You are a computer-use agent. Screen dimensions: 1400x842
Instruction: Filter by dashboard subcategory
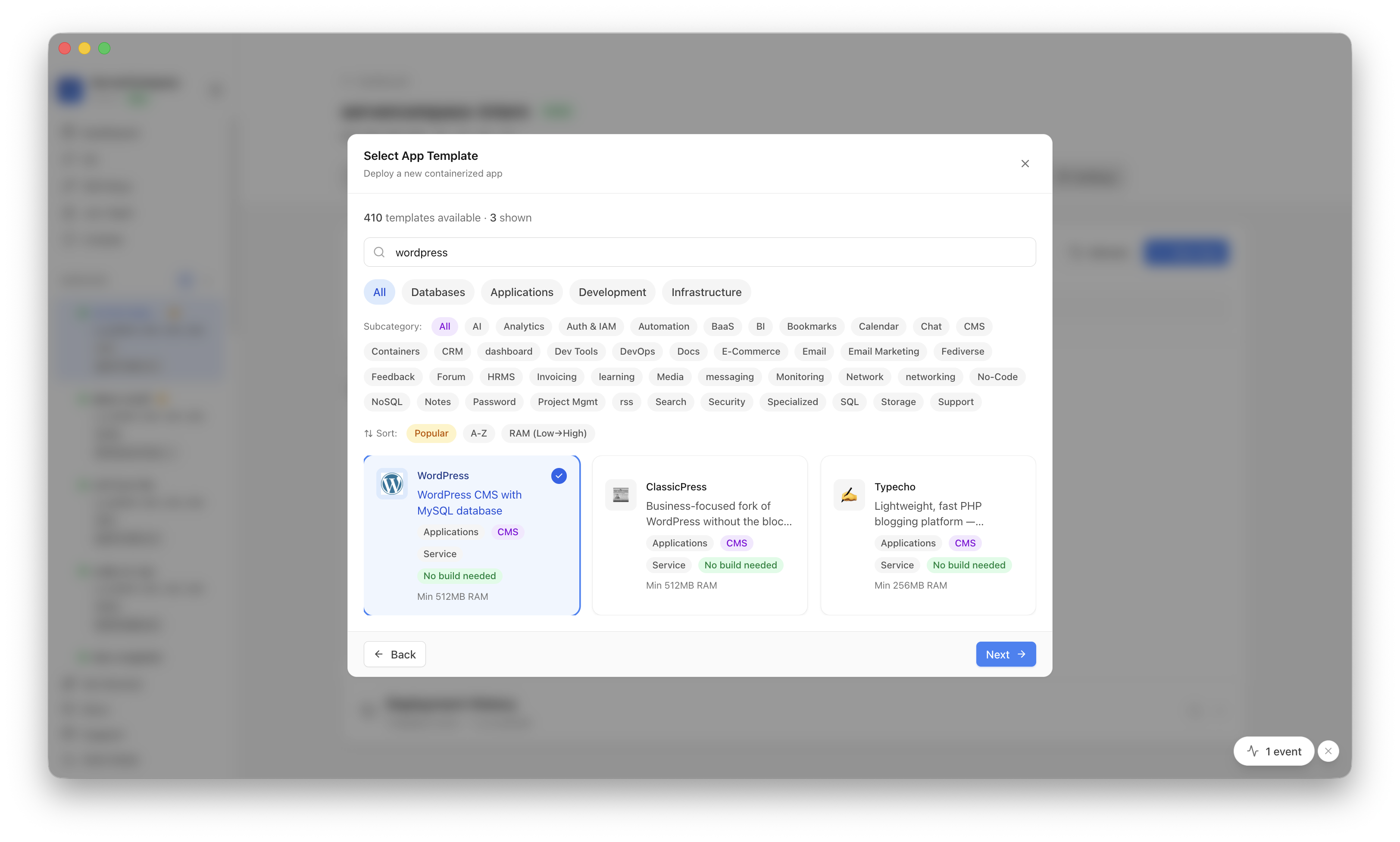(x=508, y=351)
